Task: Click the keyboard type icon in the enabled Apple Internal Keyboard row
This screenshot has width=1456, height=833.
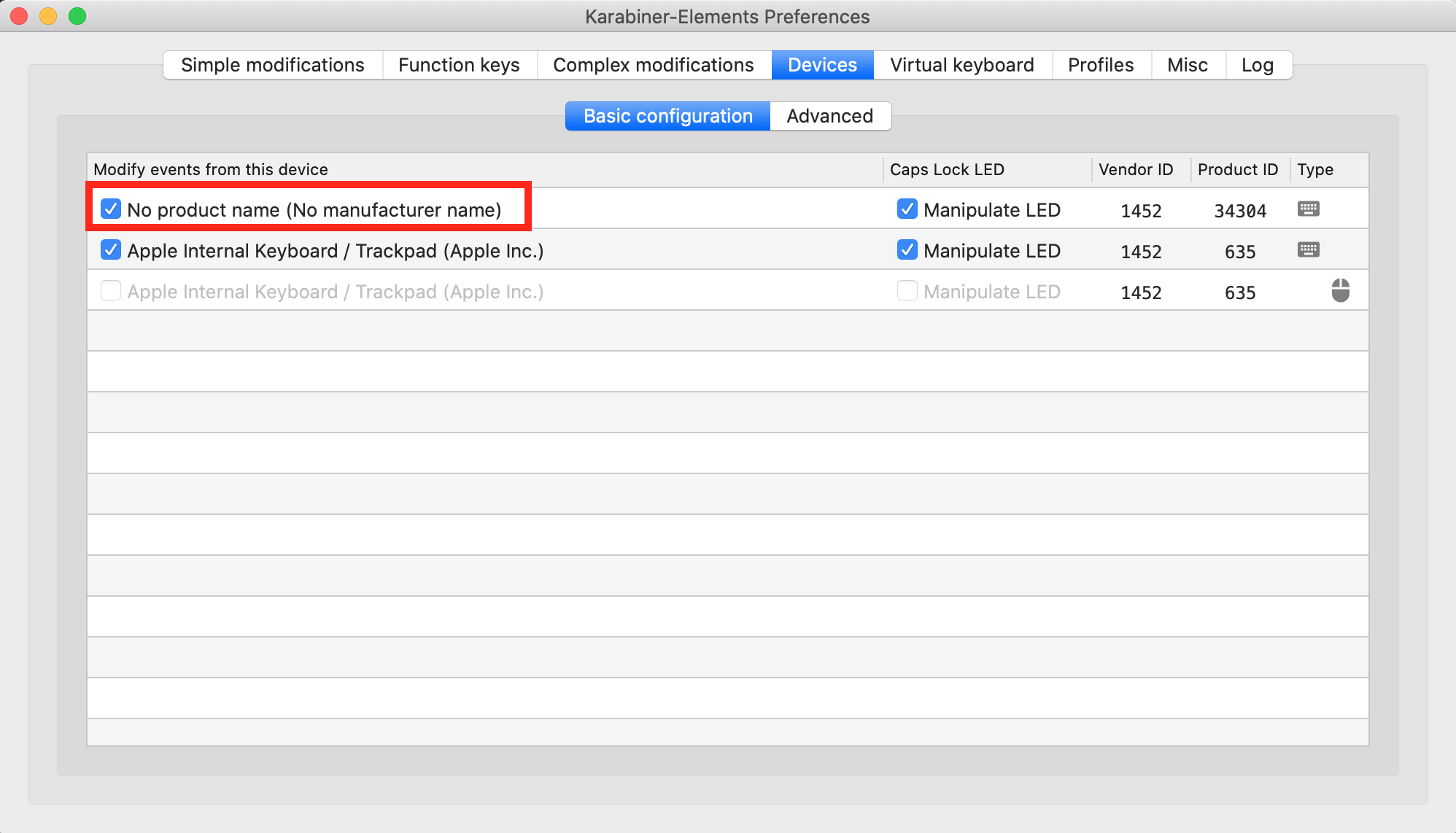Action: [1309, 250]
